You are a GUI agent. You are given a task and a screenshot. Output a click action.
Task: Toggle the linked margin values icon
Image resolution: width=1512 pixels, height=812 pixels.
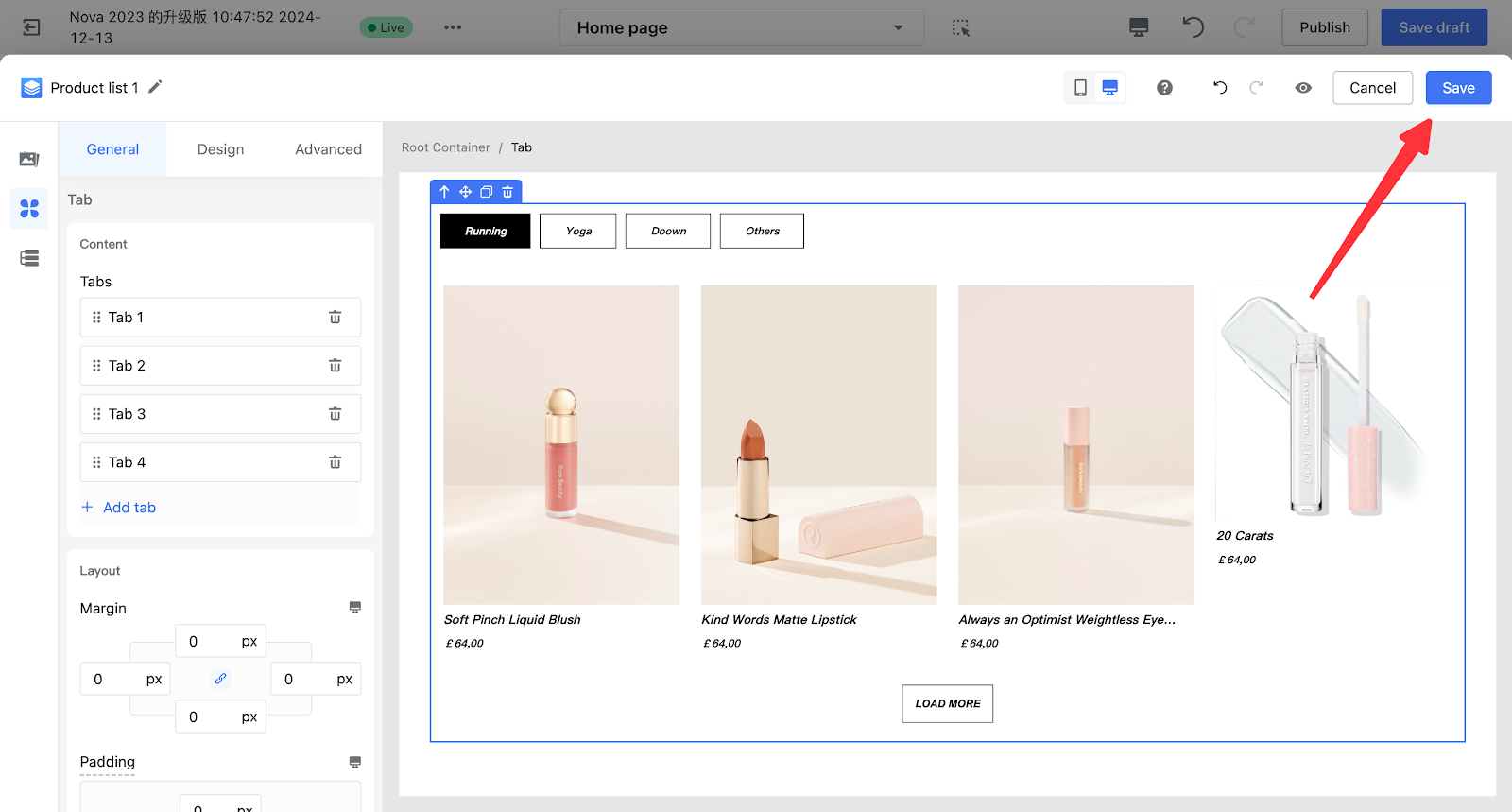pos(220,679)
